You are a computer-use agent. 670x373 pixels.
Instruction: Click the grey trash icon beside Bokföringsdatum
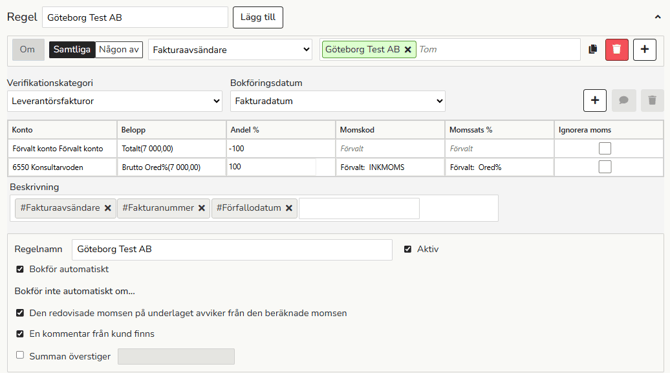click(x=652, y=100)
